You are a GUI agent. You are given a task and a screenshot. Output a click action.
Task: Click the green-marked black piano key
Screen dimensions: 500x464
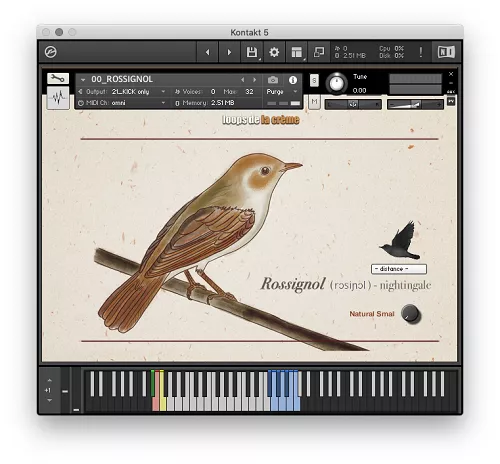coord(153,383)
